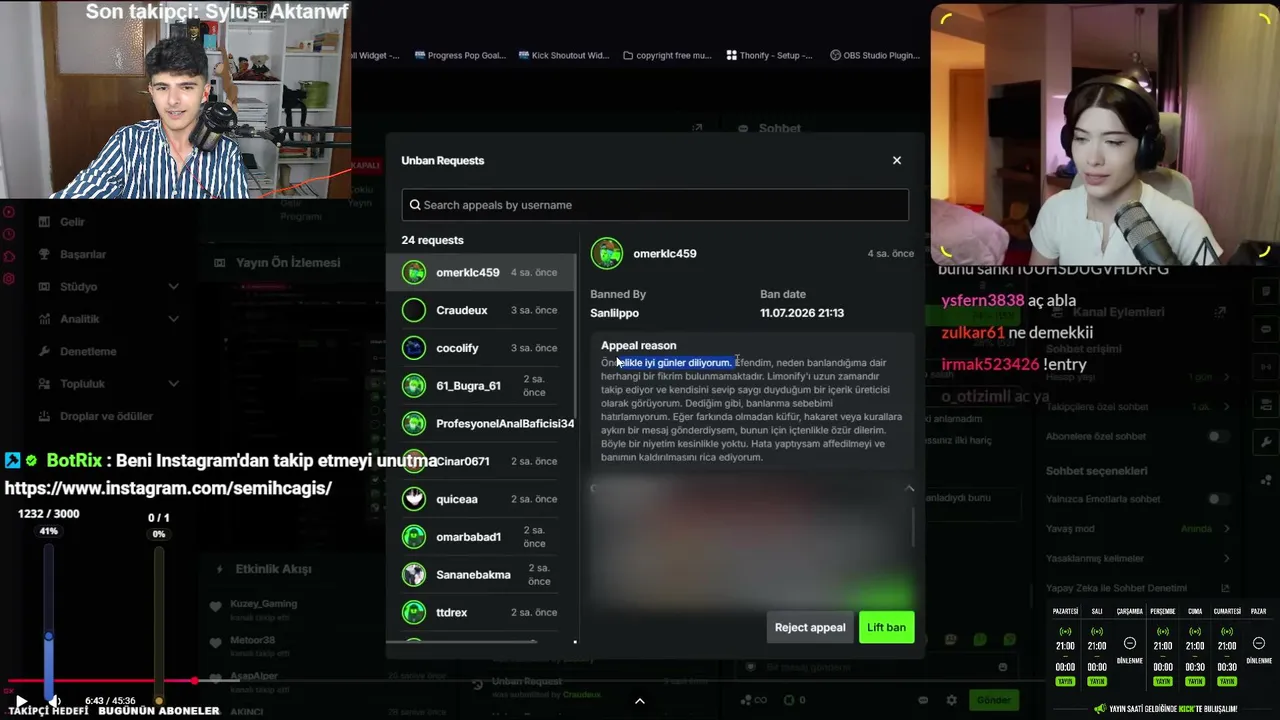Open Başarılar in dashboard sidebar
The width and height of the screenshot is (1280, 720).
click(x=83, y=254)
